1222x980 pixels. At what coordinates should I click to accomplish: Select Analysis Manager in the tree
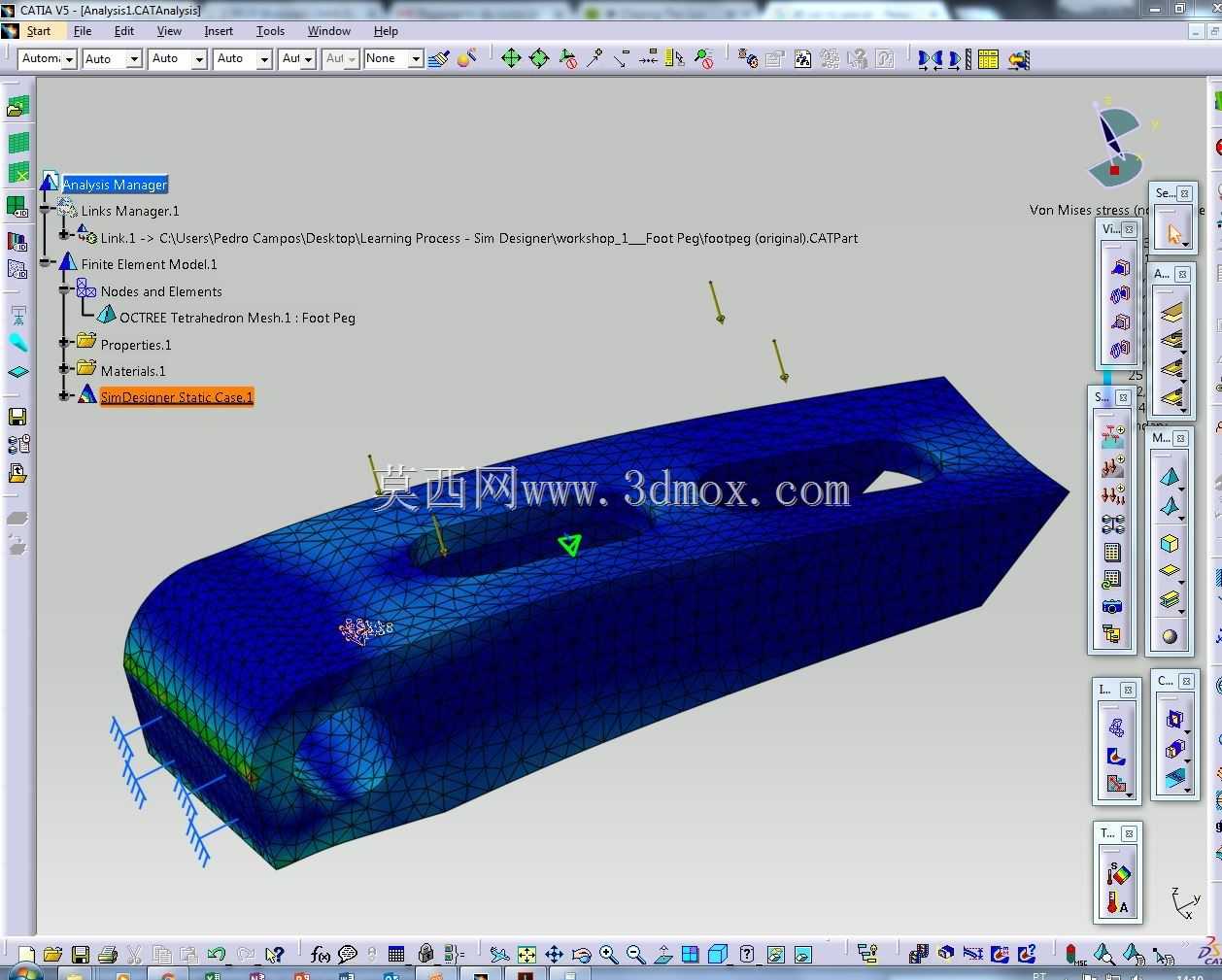(115, 185)
